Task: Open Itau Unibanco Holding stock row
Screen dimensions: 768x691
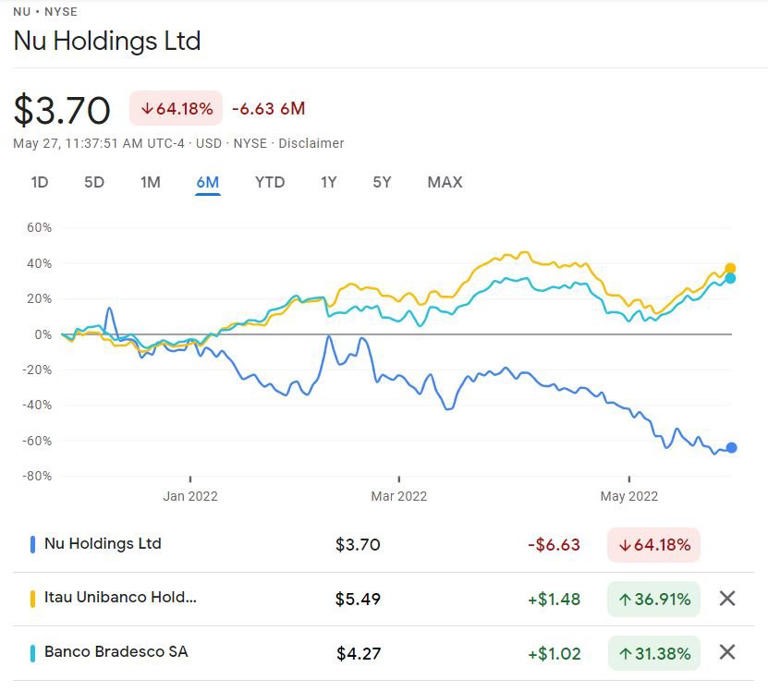Action: 120,598
